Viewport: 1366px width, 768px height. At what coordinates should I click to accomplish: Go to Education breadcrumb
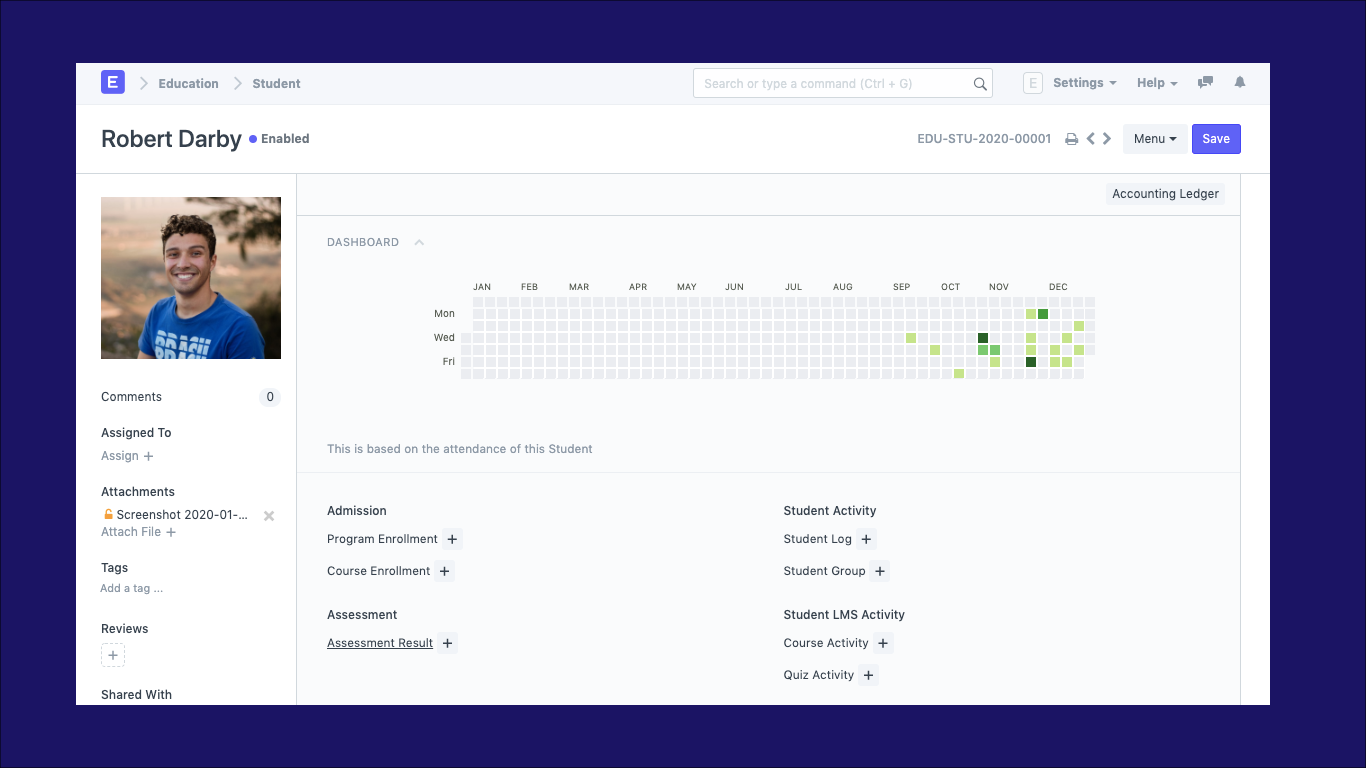coord(188,84)
